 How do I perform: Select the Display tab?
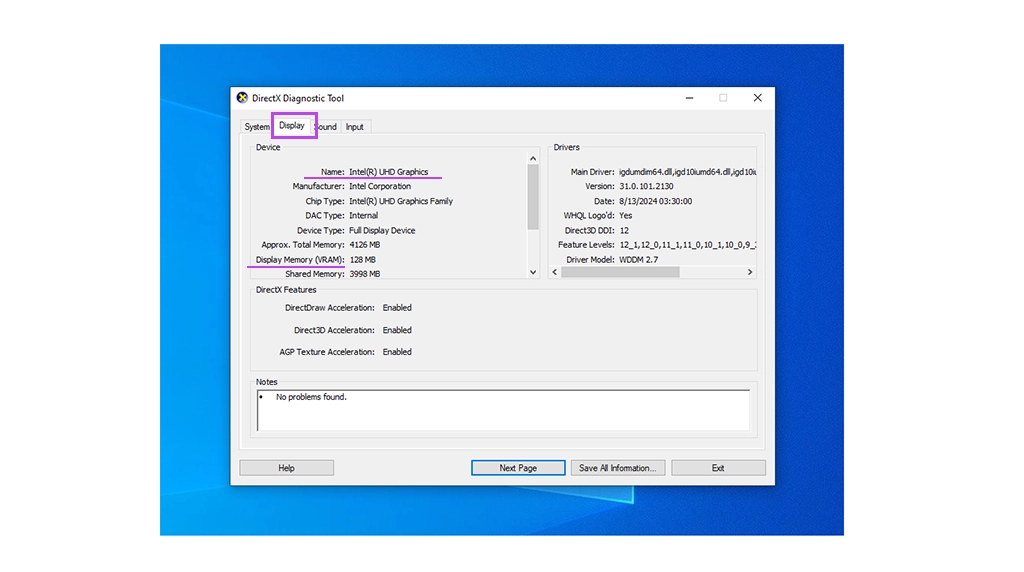click(x=292, y=125)
